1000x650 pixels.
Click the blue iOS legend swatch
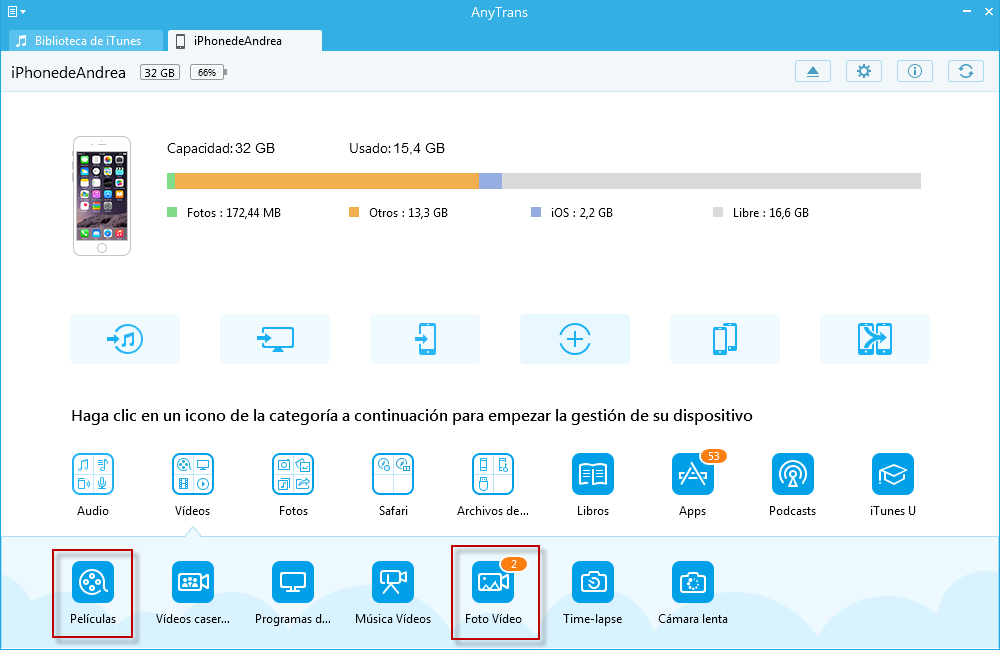tap(536, 212)
